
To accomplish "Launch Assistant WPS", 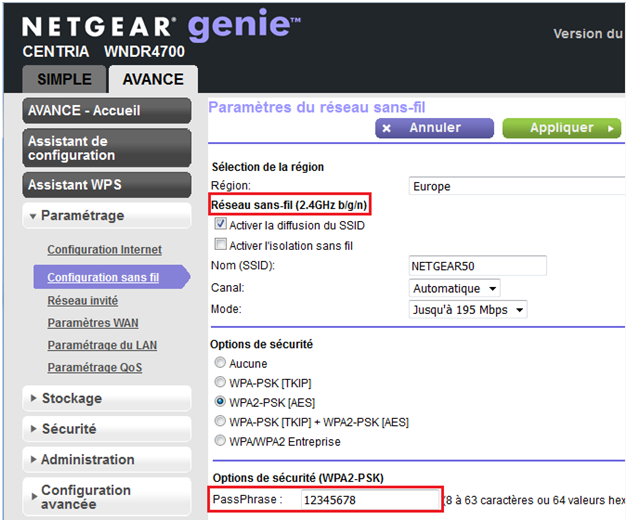I will 107,185.
